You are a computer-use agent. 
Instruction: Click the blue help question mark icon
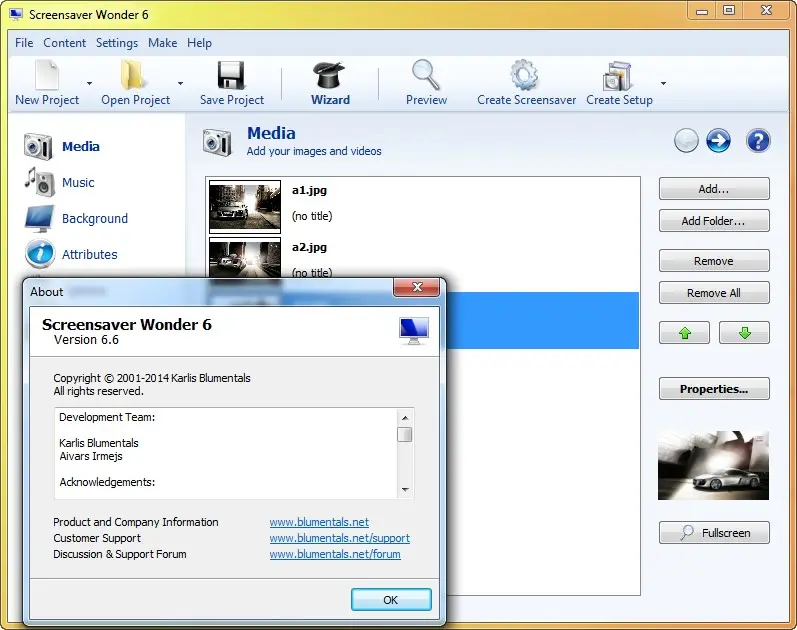(x=758, y=141)
